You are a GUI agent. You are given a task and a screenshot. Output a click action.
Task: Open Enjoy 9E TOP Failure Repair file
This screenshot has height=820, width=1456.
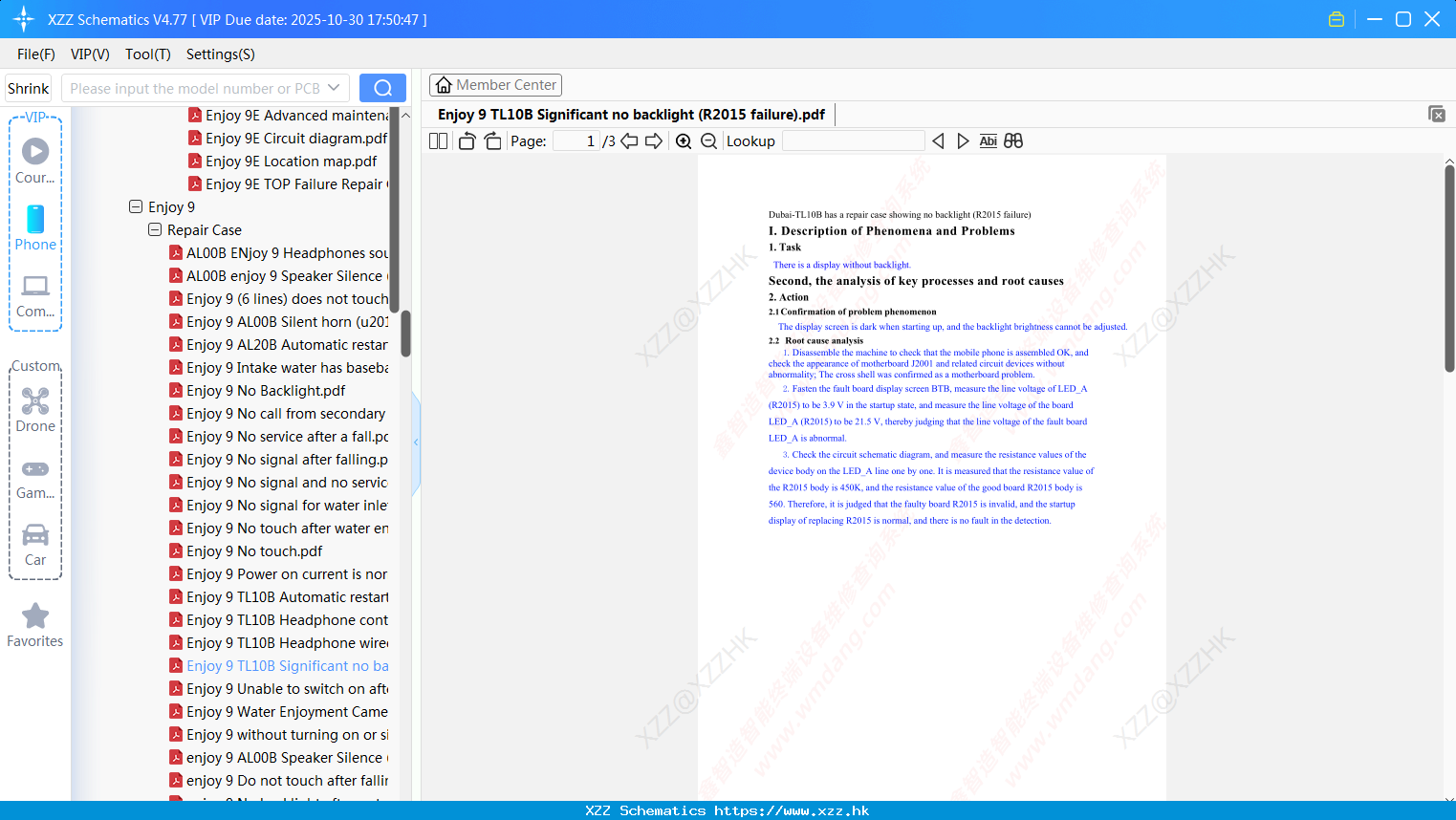[x=289, y=183]
